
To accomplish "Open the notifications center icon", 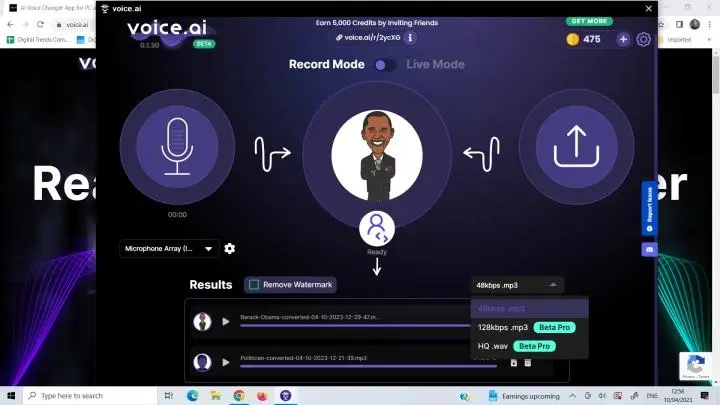I will tap(705, 395).
